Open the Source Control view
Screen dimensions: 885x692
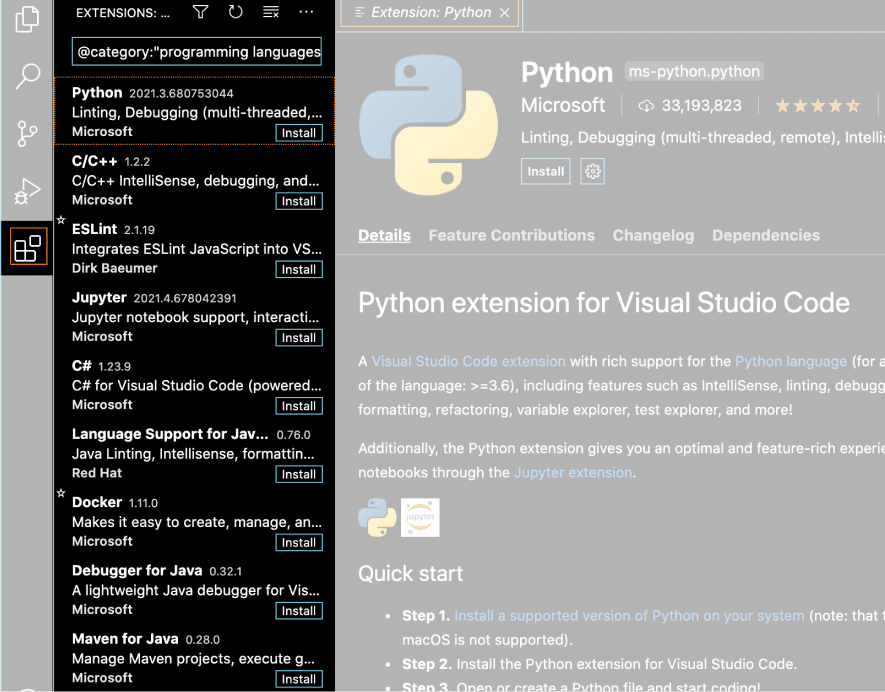[28, 133]
